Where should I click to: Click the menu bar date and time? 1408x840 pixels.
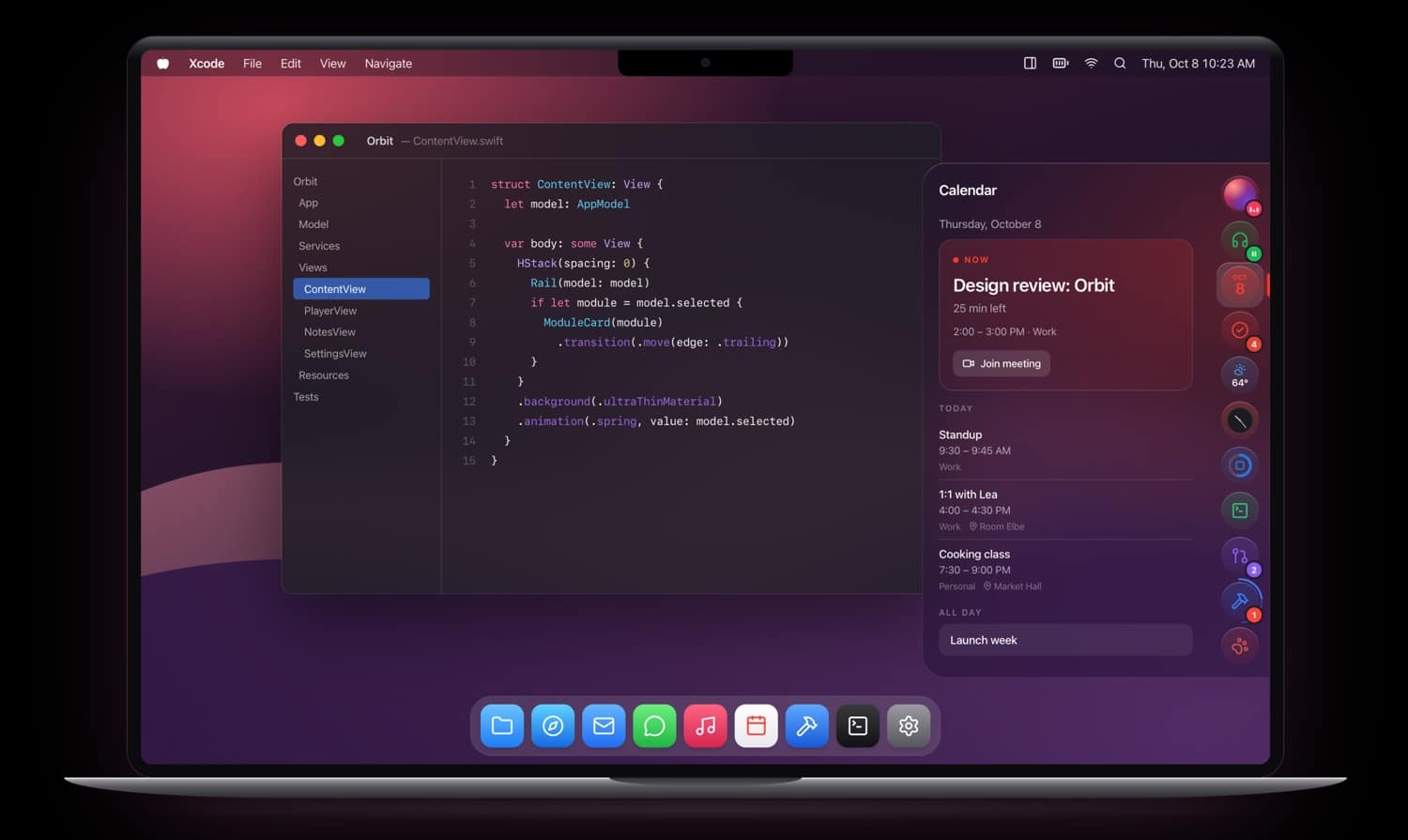point(1198,64)
